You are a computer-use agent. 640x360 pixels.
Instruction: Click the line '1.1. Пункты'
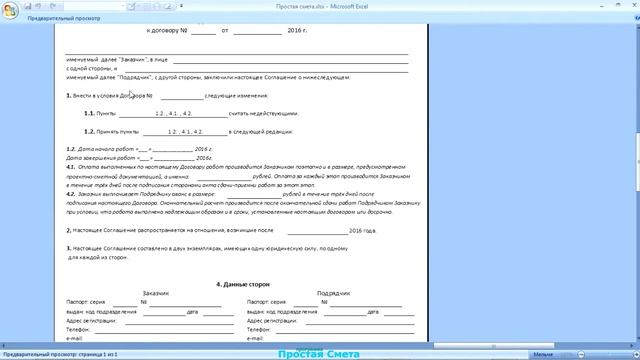[x=100, y=113]
